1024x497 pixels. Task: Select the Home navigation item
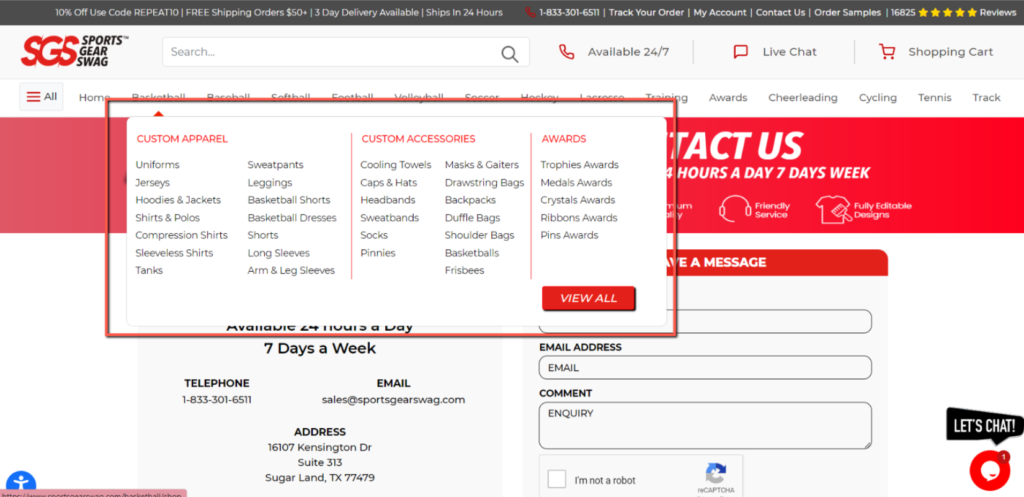(x=94, y=97)
